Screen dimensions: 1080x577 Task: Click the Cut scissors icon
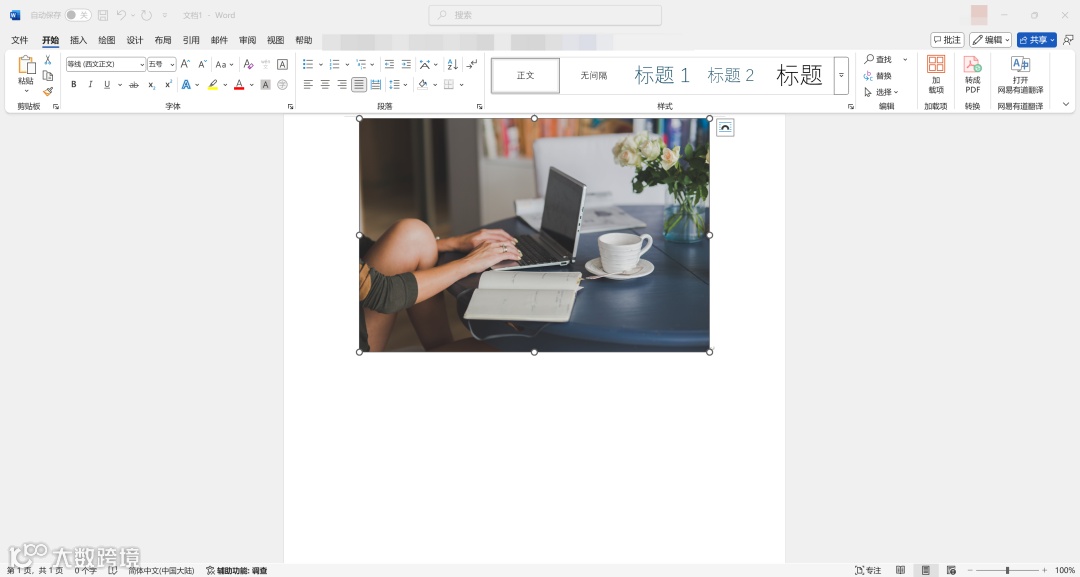point(48,60)
